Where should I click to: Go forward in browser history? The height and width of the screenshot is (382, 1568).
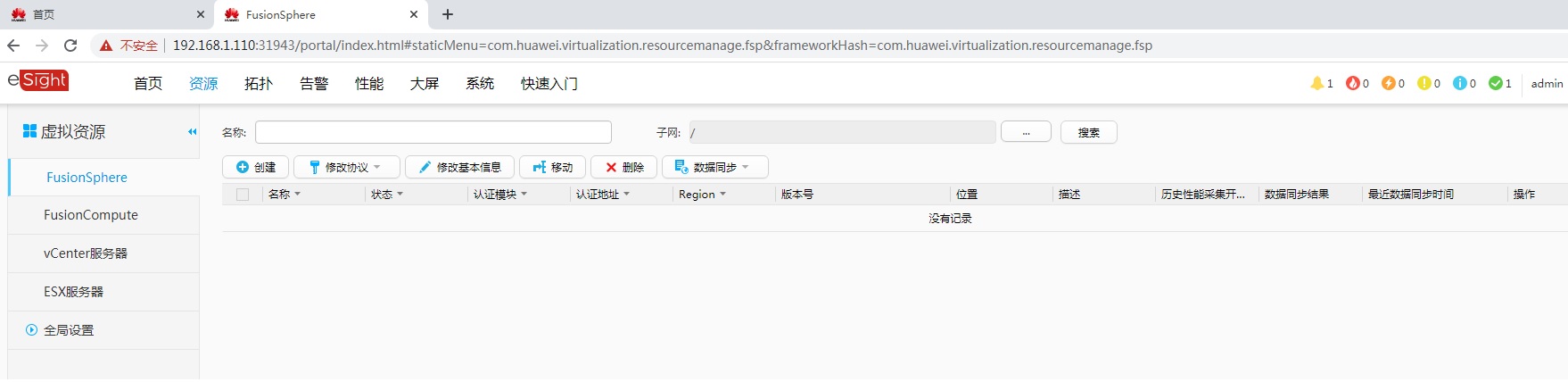[42, 46]
